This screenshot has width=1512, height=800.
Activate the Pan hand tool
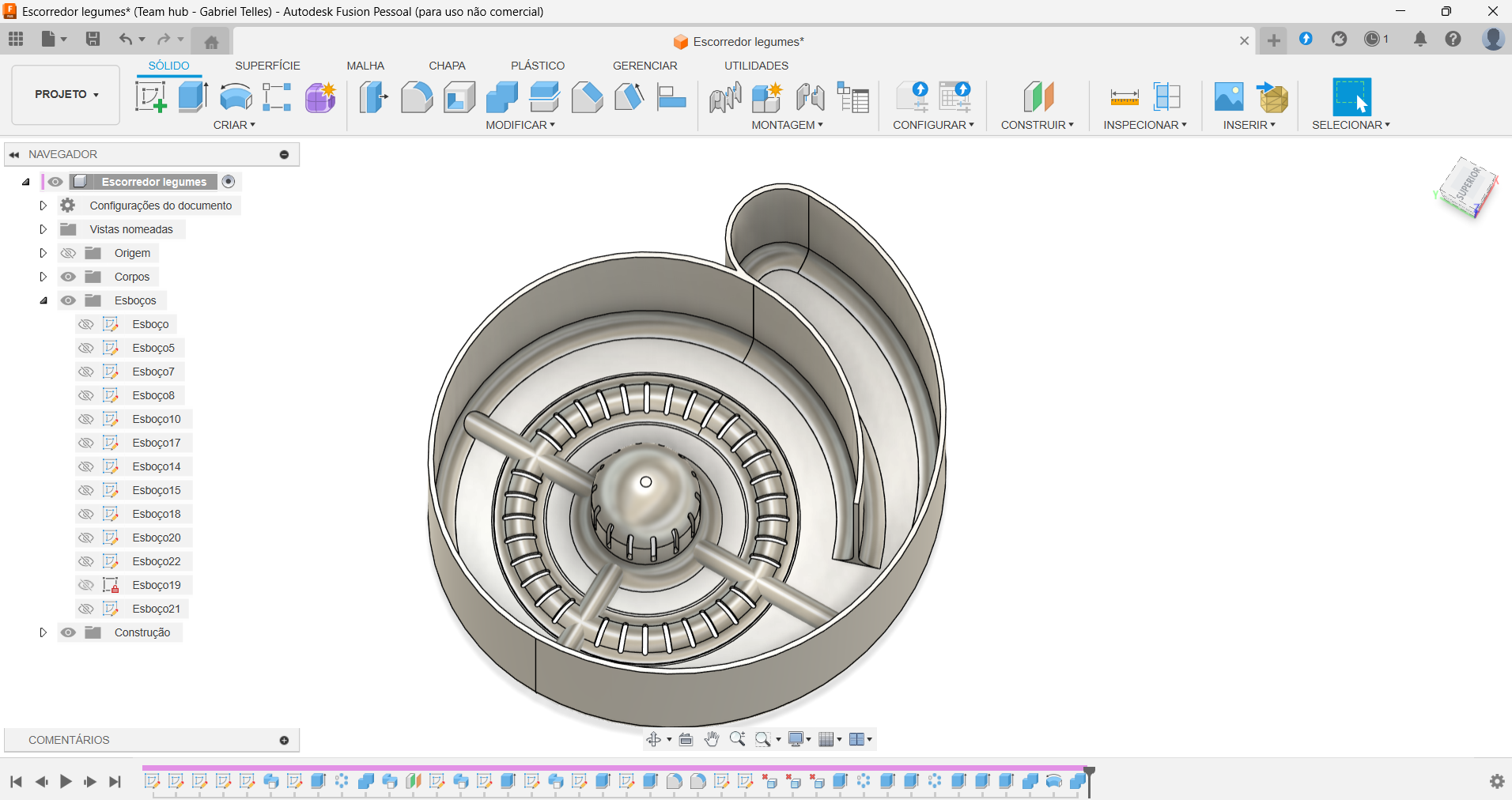[712, 739]
